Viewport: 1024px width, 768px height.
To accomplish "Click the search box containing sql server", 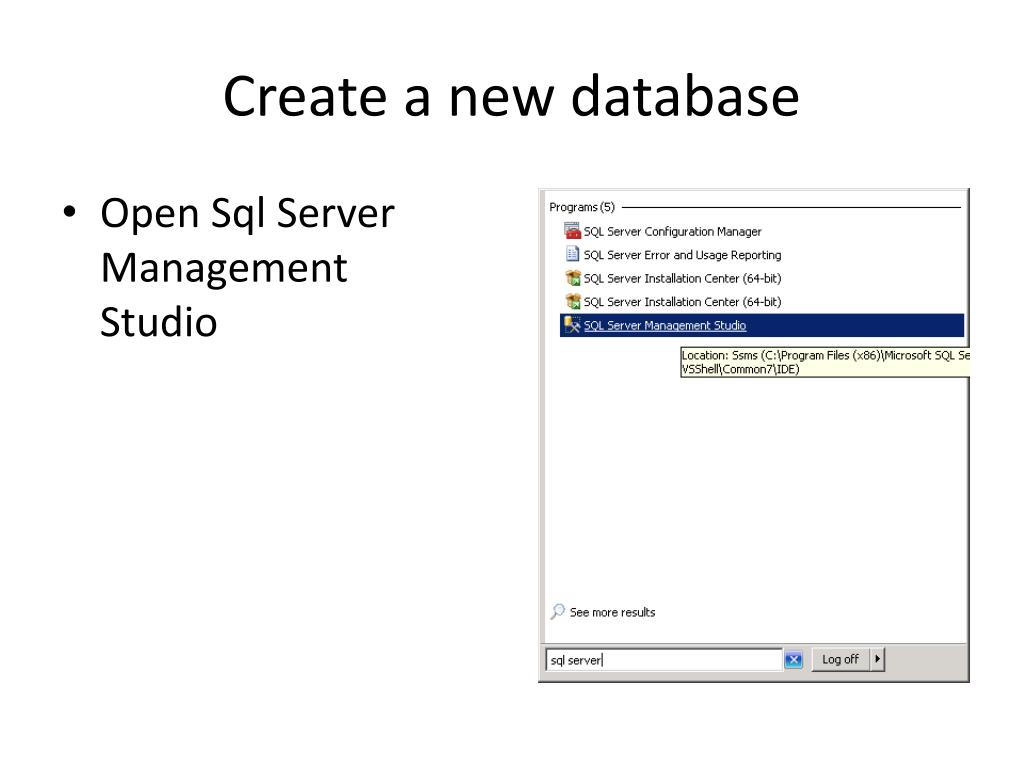I will click(664, 660).
